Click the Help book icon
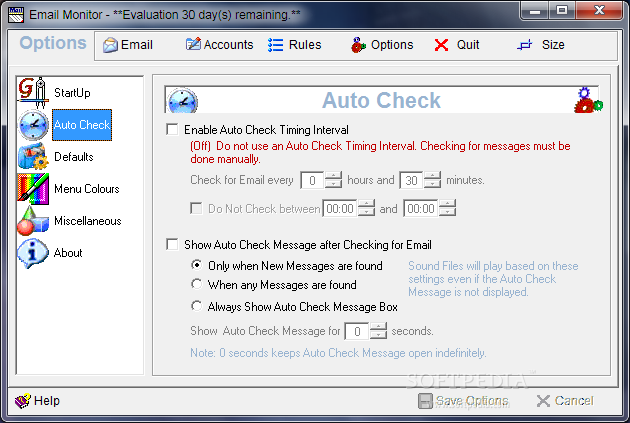This screenshot has width=630, height=423. 22,401
